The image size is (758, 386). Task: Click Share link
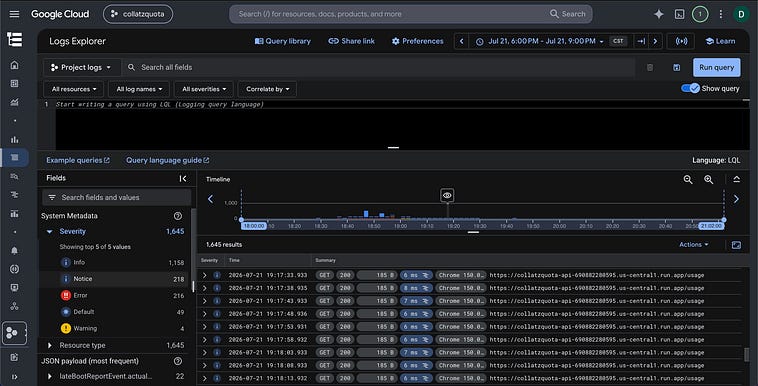pyautogui.click(x=351, y=41)
